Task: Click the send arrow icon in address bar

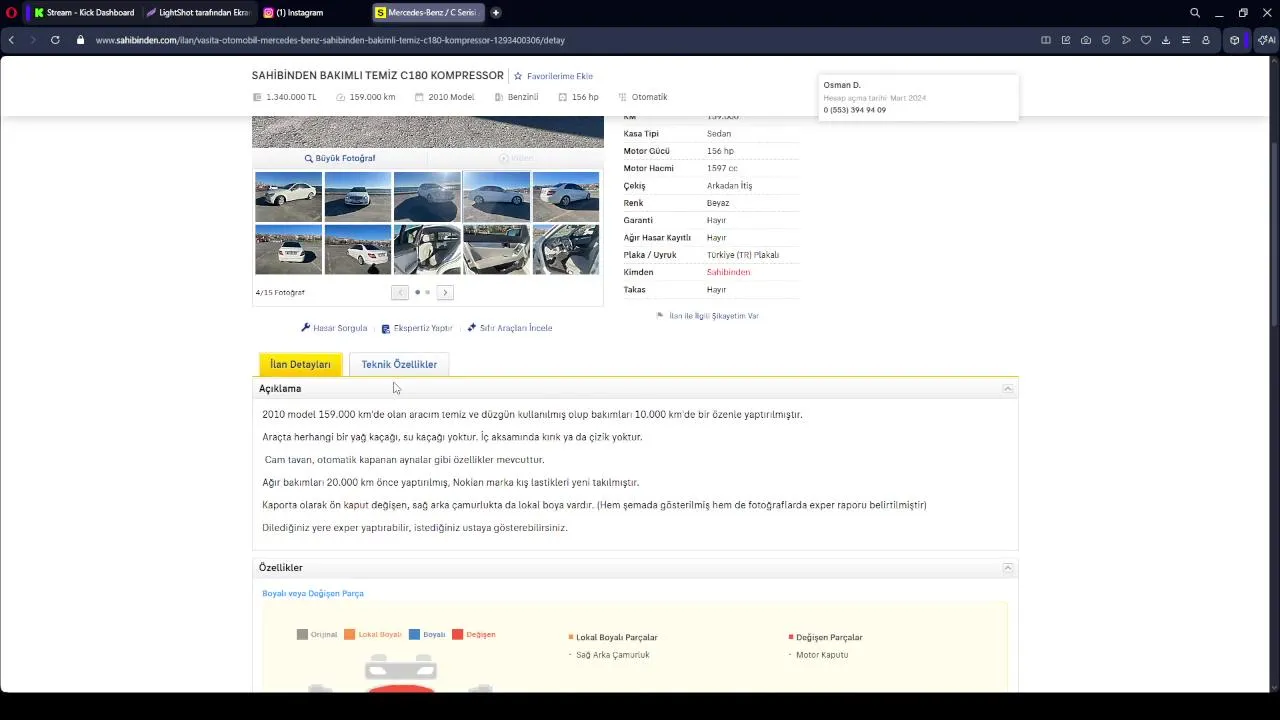Action: (x=1126, y=40)
